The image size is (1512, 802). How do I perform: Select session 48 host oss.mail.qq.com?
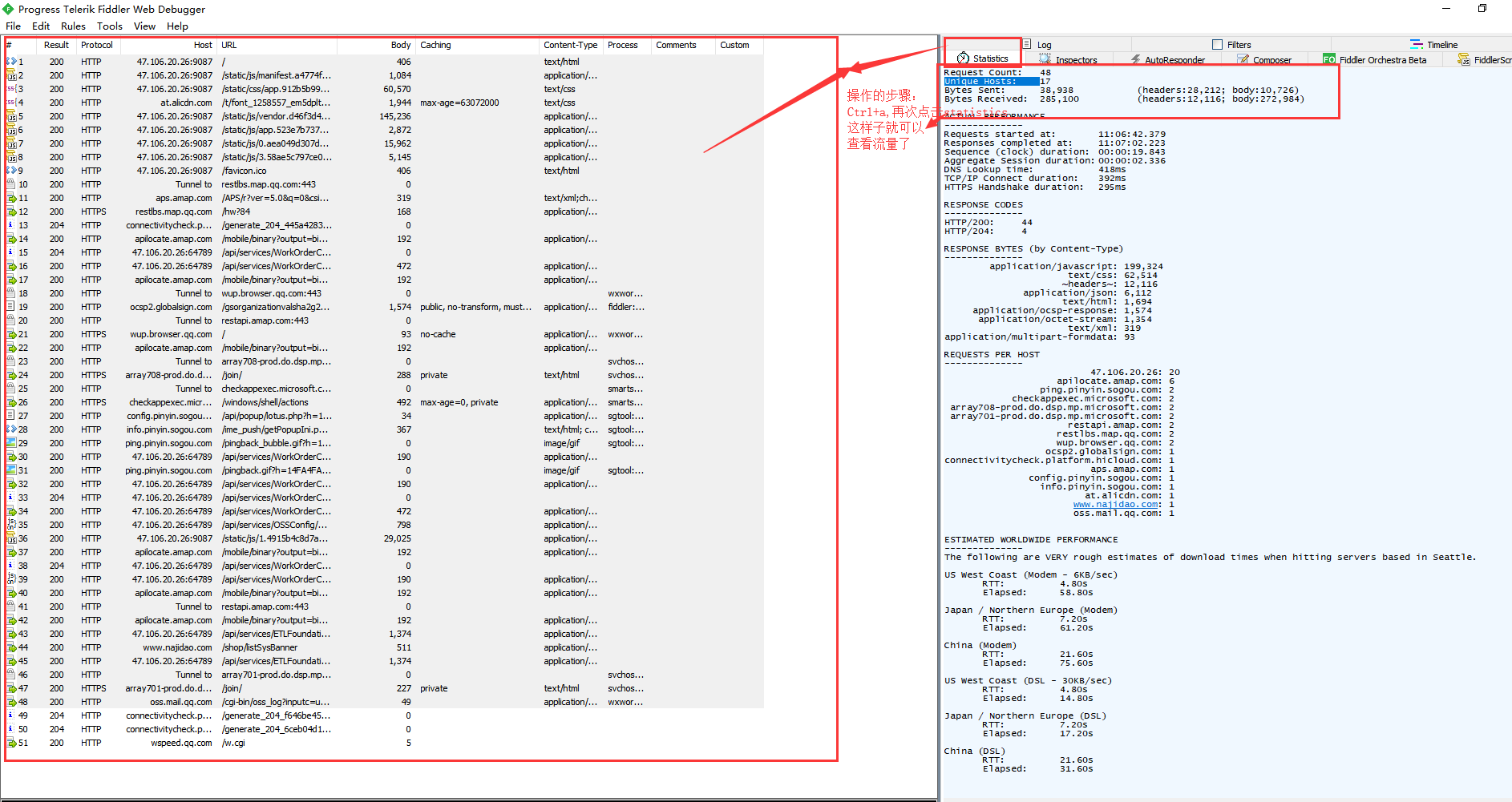pyautogui.click(x=180, y=702)
